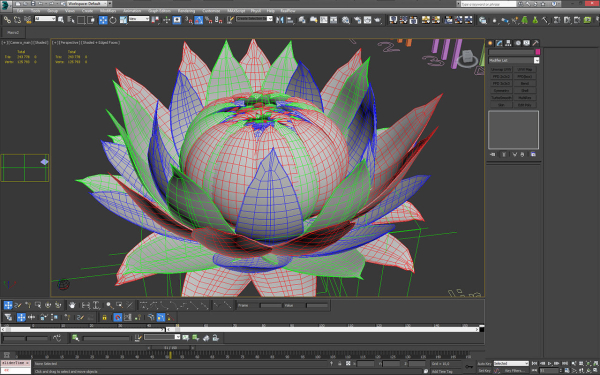Image resolution: width=600 pixels, height=375 pixels.
Task: Toggle Window/Crossing selection mode
Action: pyautogui.click(x=91, y=20)
